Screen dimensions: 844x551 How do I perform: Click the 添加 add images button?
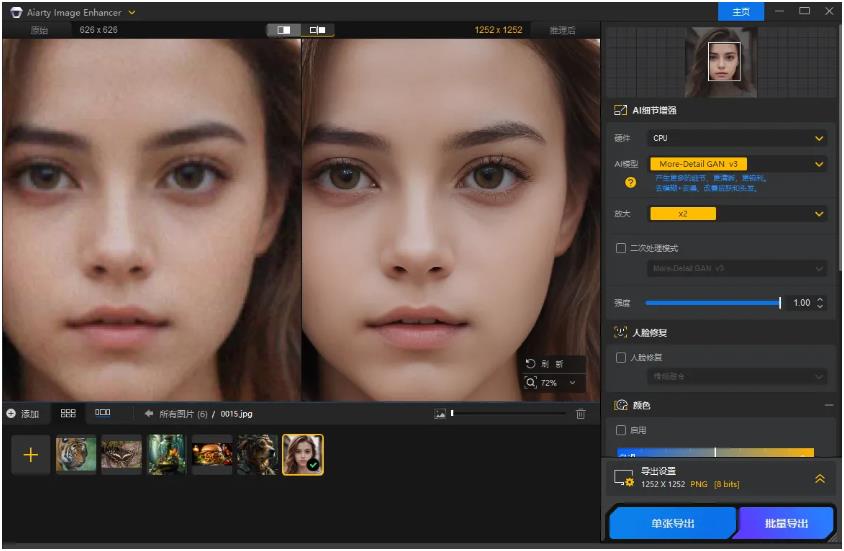[x=23, y=414]
